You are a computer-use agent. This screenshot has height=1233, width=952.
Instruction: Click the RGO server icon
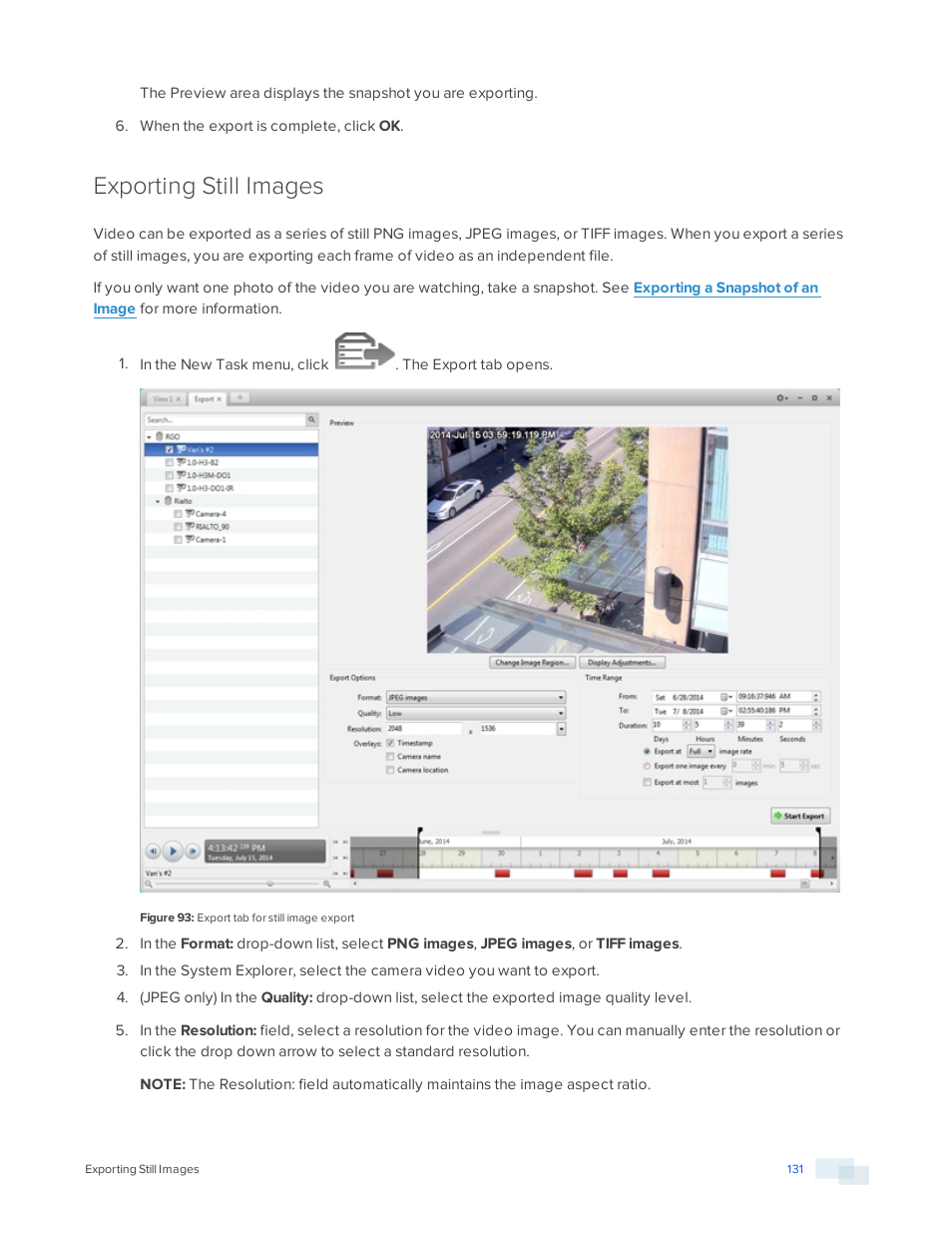click(x=160, y=437)
